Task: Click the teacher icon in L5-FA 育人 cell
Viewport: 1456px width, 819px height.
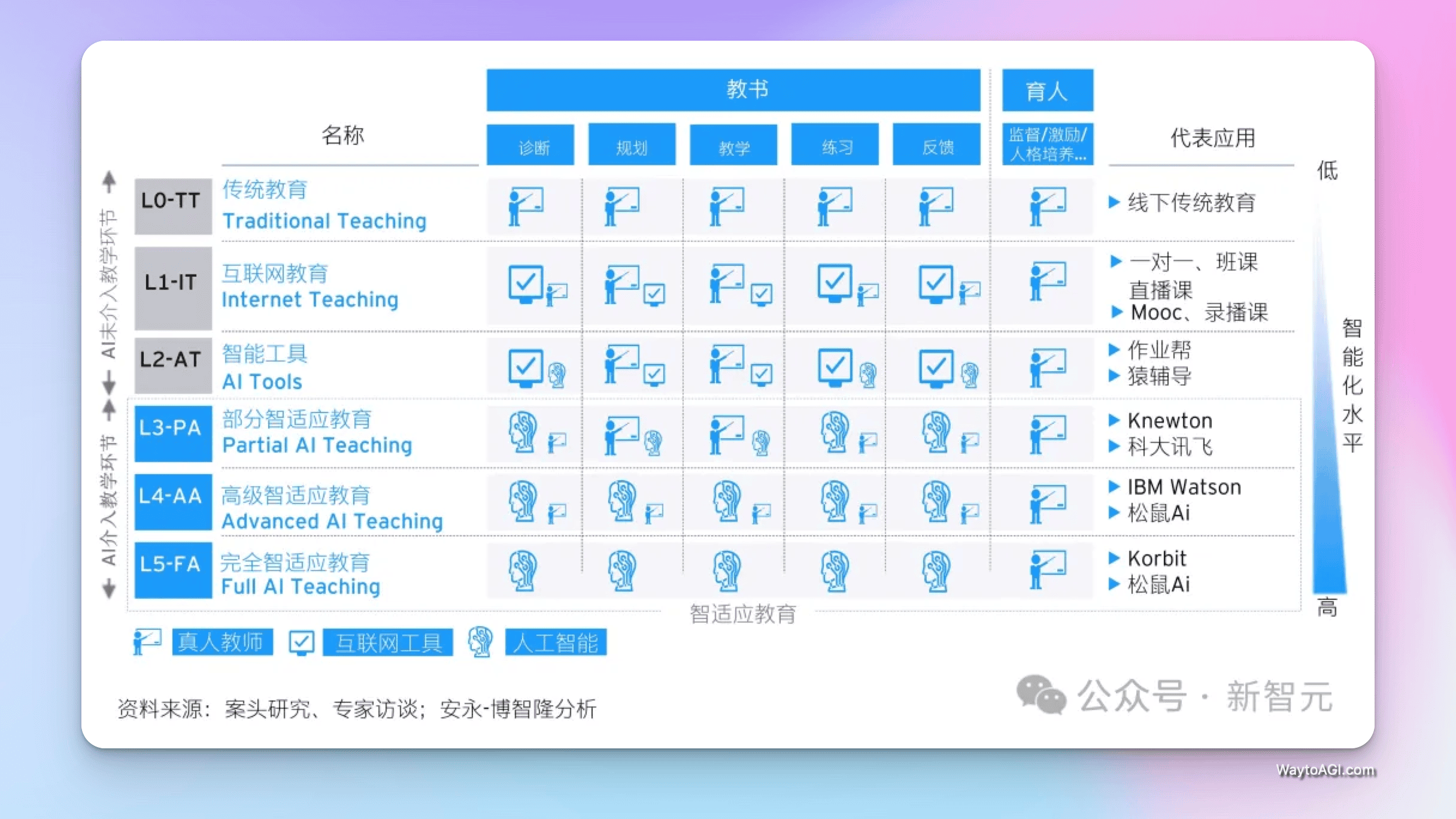Action: point(1048,570)
